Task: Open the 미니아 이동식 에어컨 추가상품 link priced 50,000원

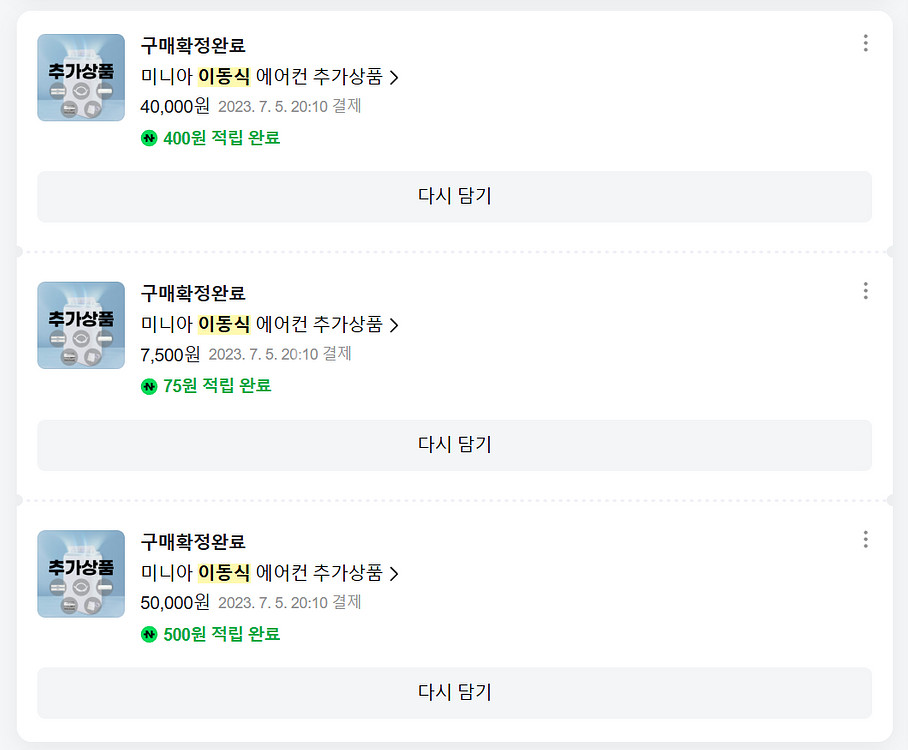Action: [261, 572]
